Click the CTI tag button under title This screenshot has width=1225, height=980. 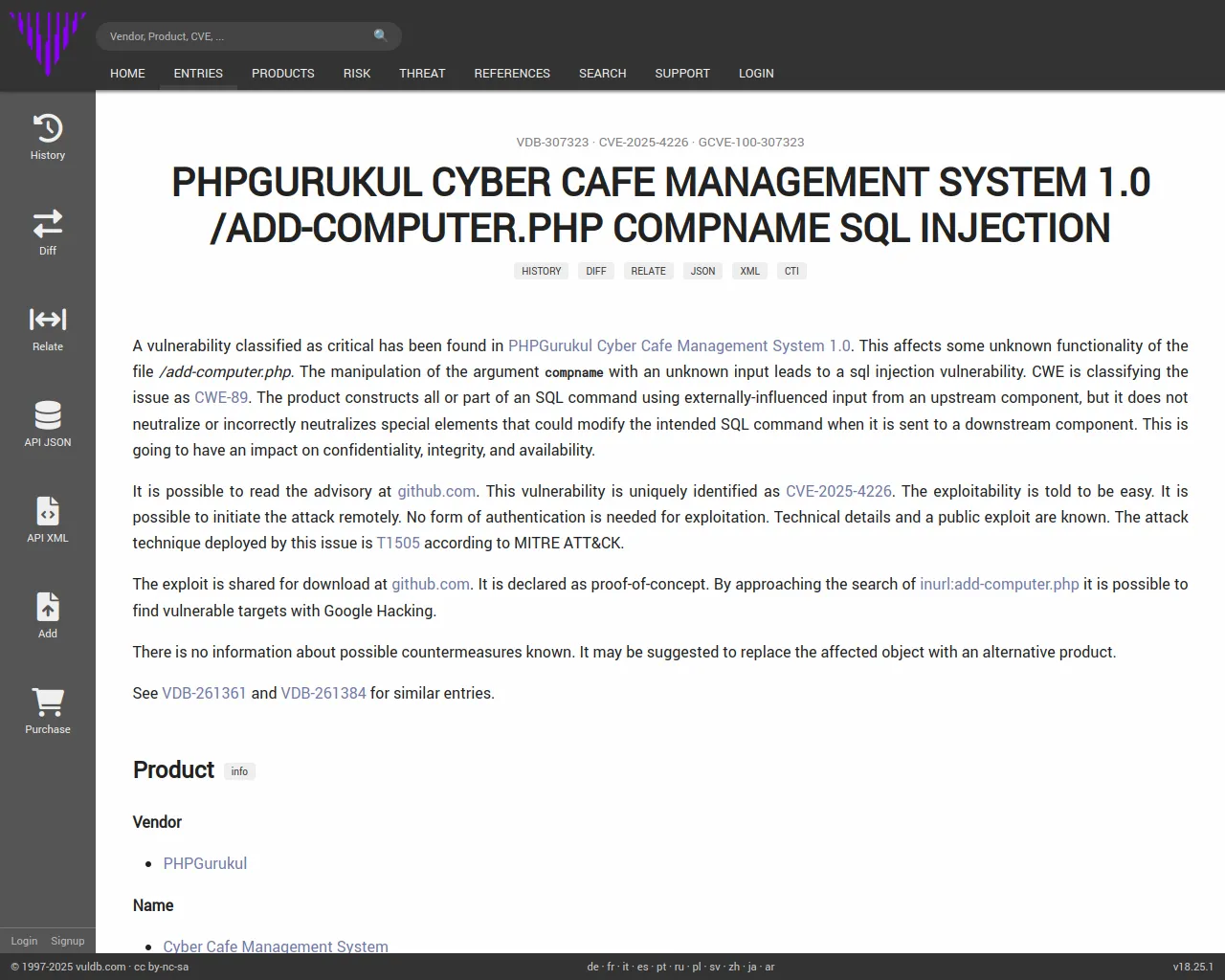791,271
